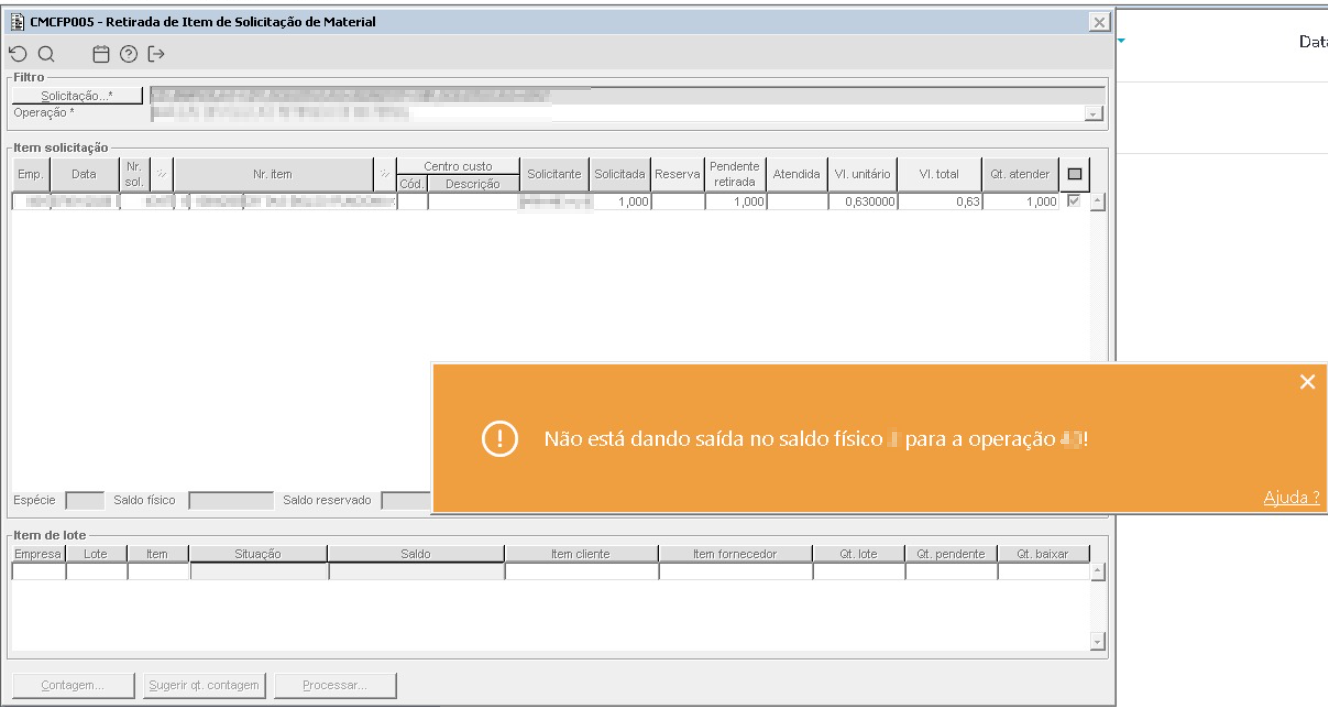Click the Lote column header
This screenshot has height=707, width=1328.
click(x=96, y=553)
